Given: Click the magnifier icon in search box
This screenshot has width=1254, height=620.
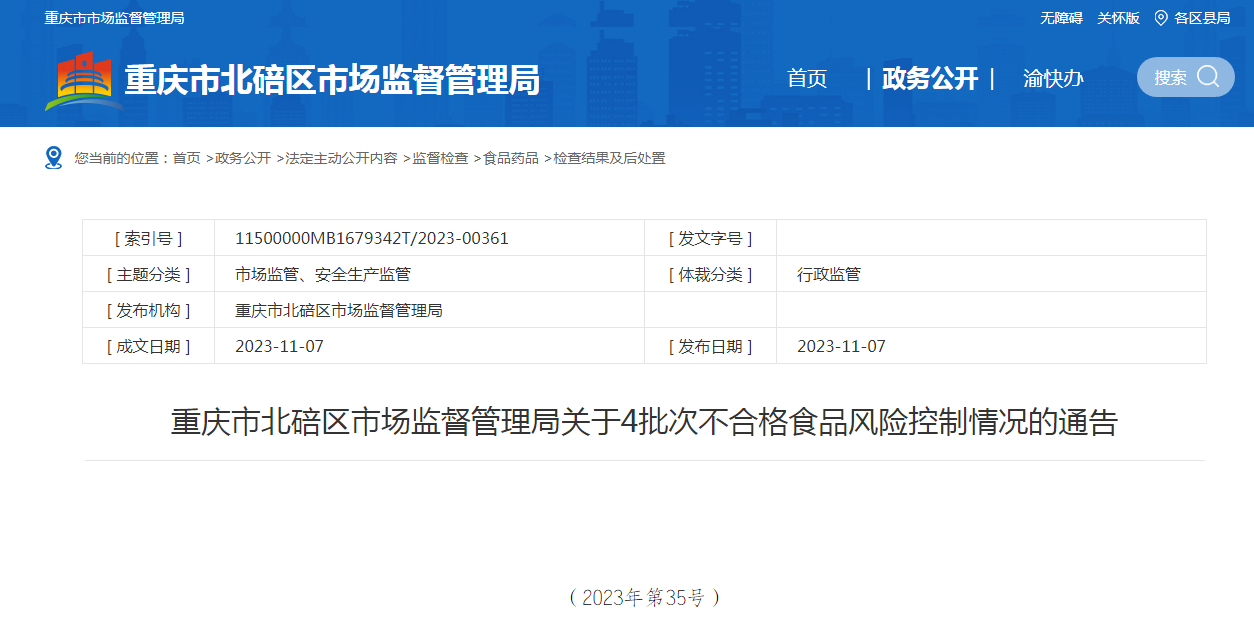Looking at the screenshot, I should (x=1208, y=77).
